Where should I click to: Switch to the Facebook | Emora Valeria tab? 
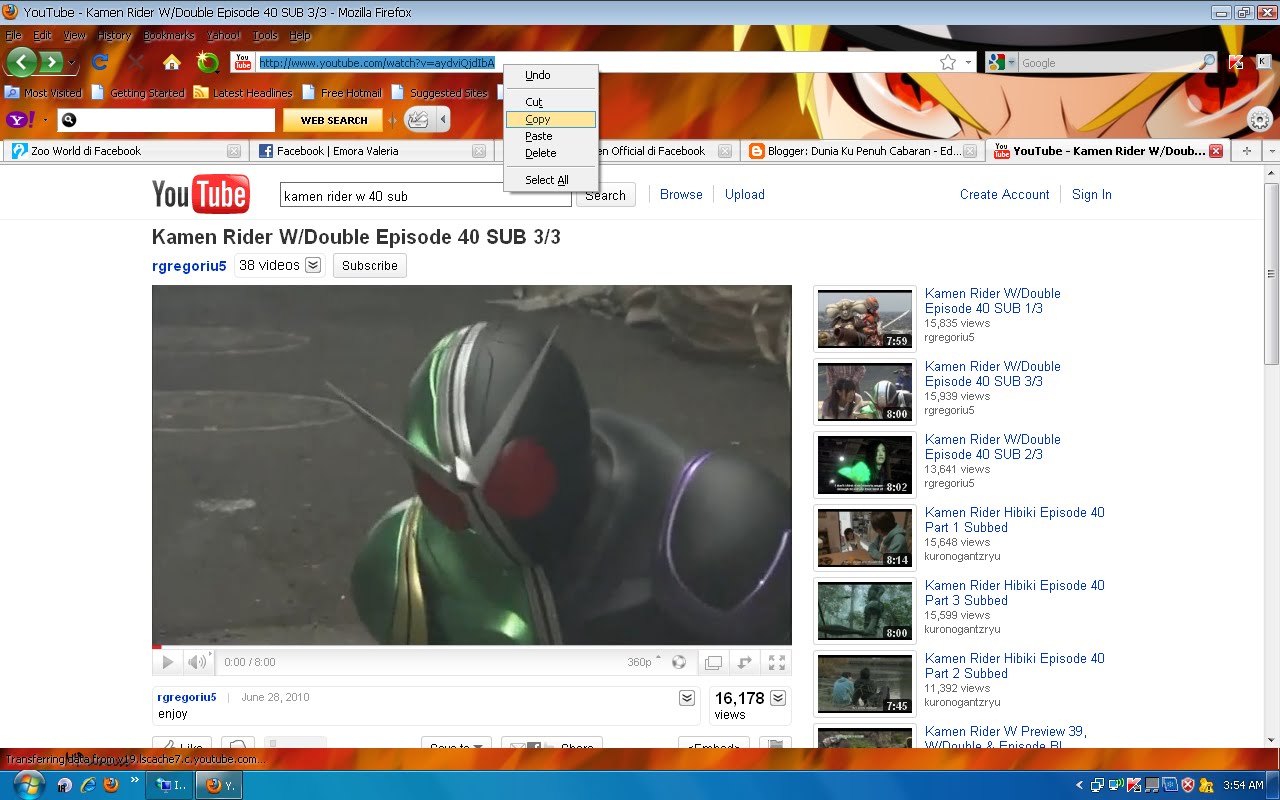[372, 151]
